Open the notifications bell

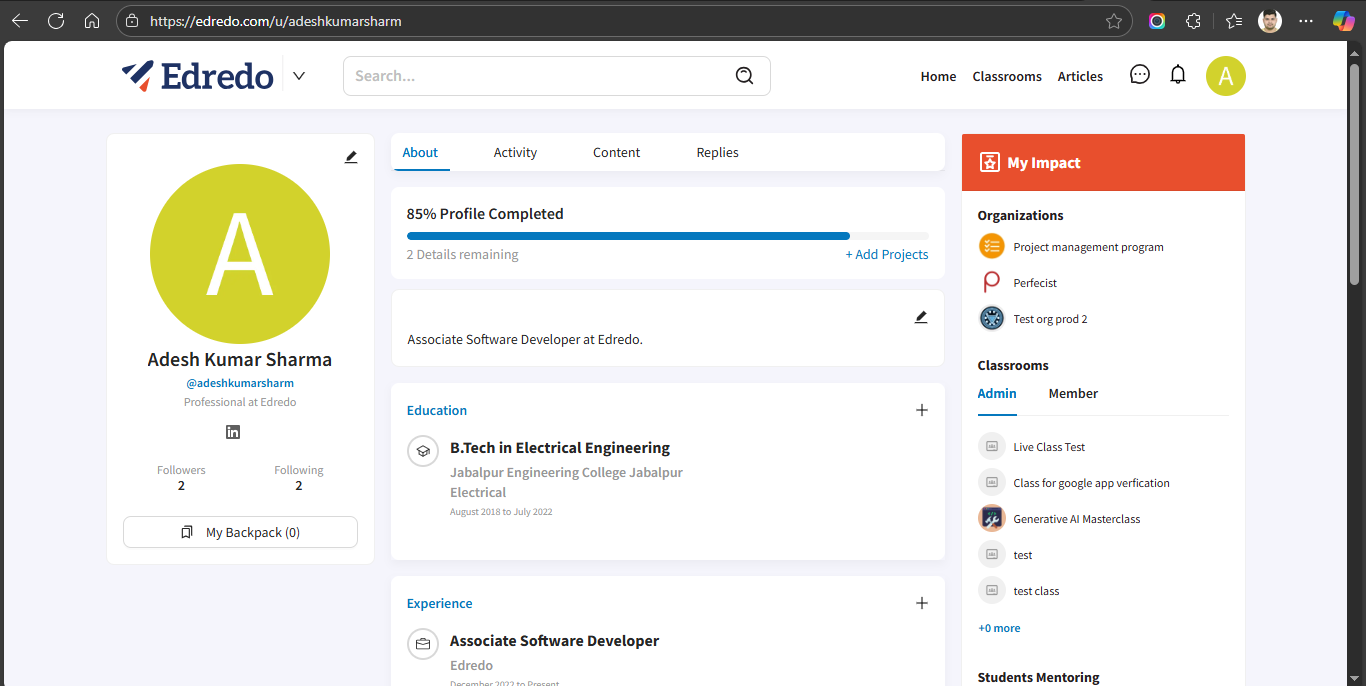click(x=1178, y=75)
